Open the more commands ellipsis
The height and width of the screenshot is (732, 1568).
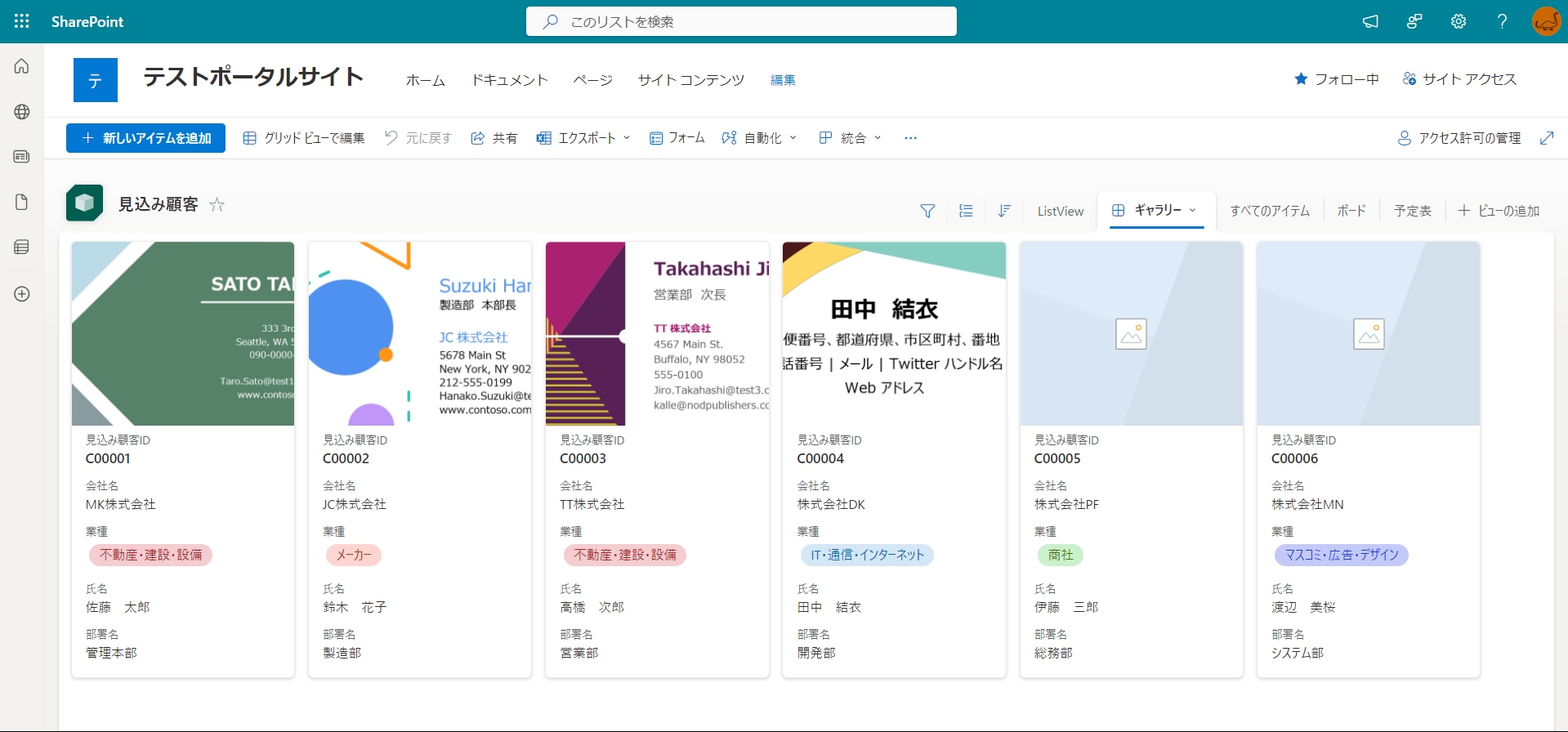click(x=910, y=138)
